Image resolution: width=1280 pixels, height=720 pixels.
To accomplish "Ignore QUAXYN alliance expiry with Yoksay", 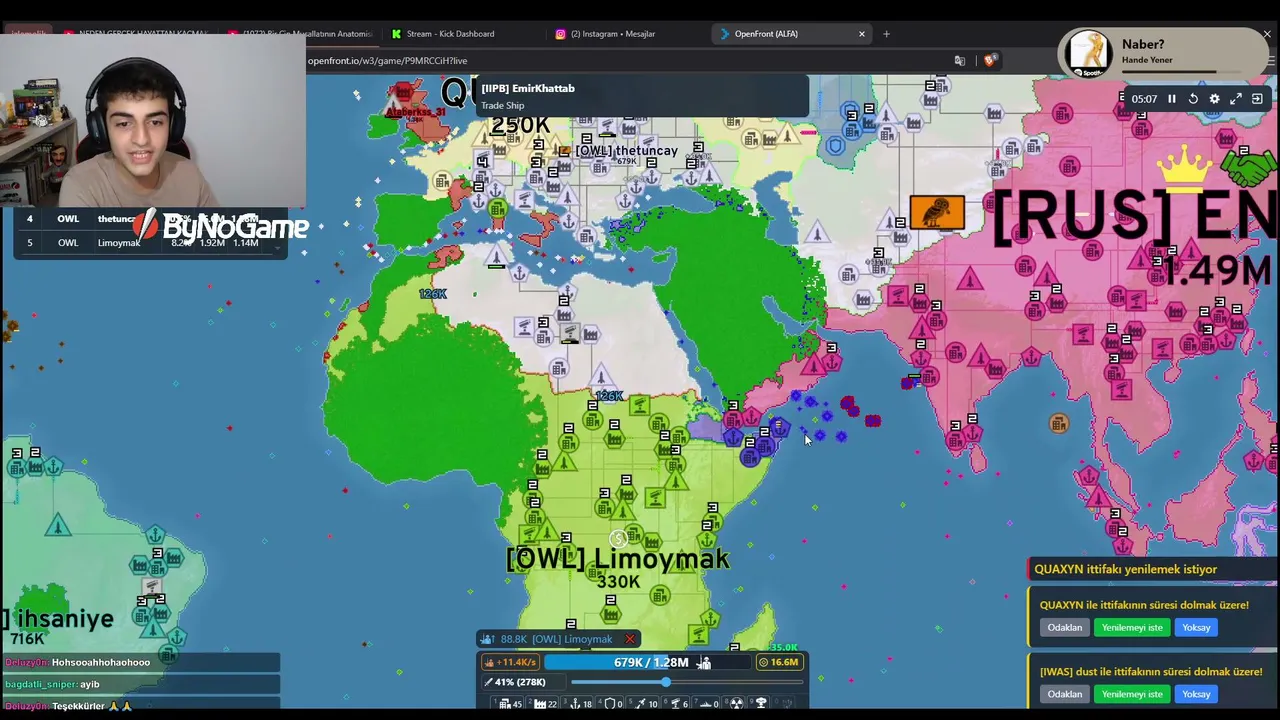I will pos(1196,628).
